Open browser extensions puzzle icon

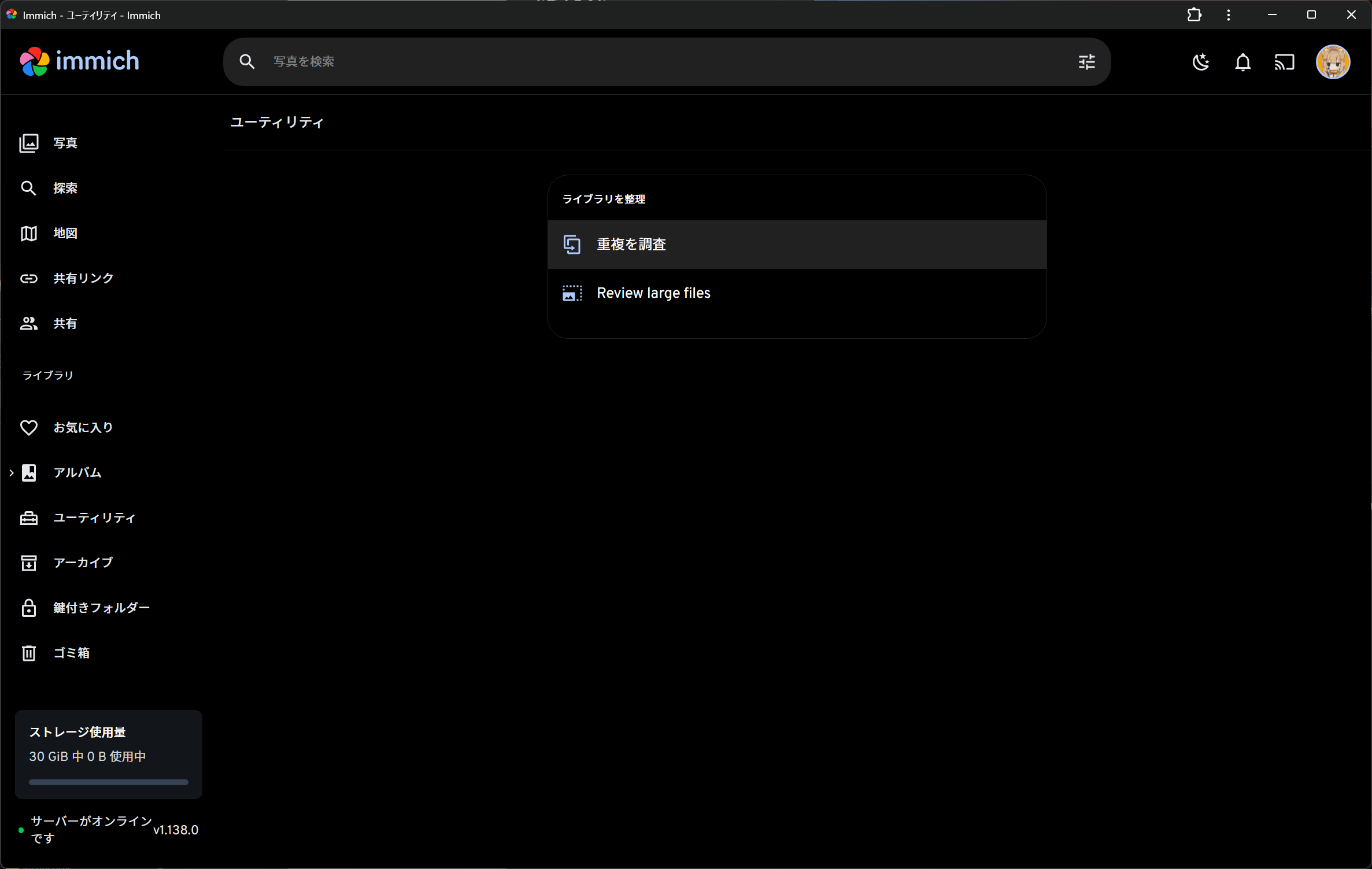(x=1194, y=15)
